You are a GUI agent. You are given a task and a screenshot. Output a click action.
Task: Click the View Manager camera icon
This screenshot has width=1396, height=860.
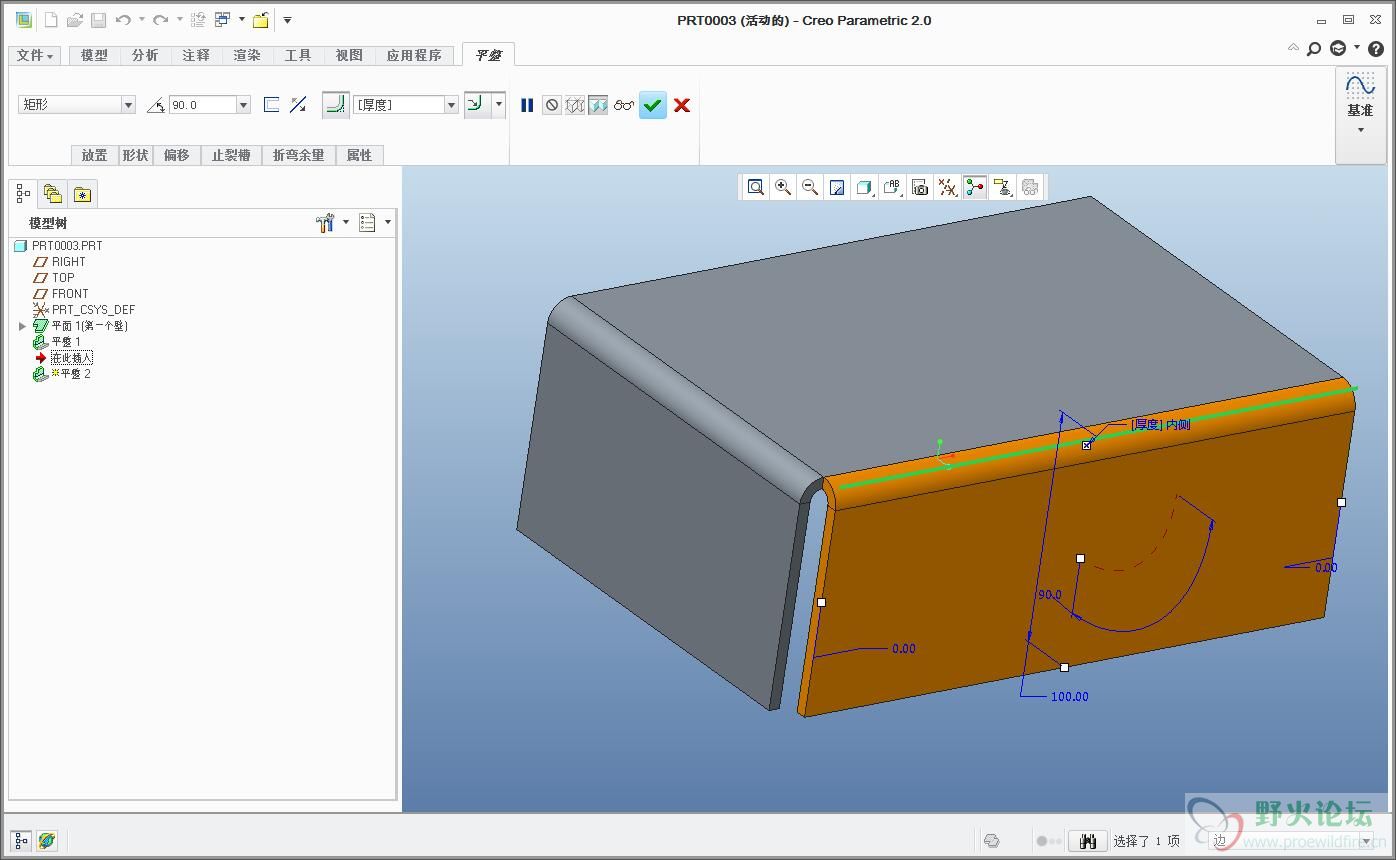tap(920, 187)
